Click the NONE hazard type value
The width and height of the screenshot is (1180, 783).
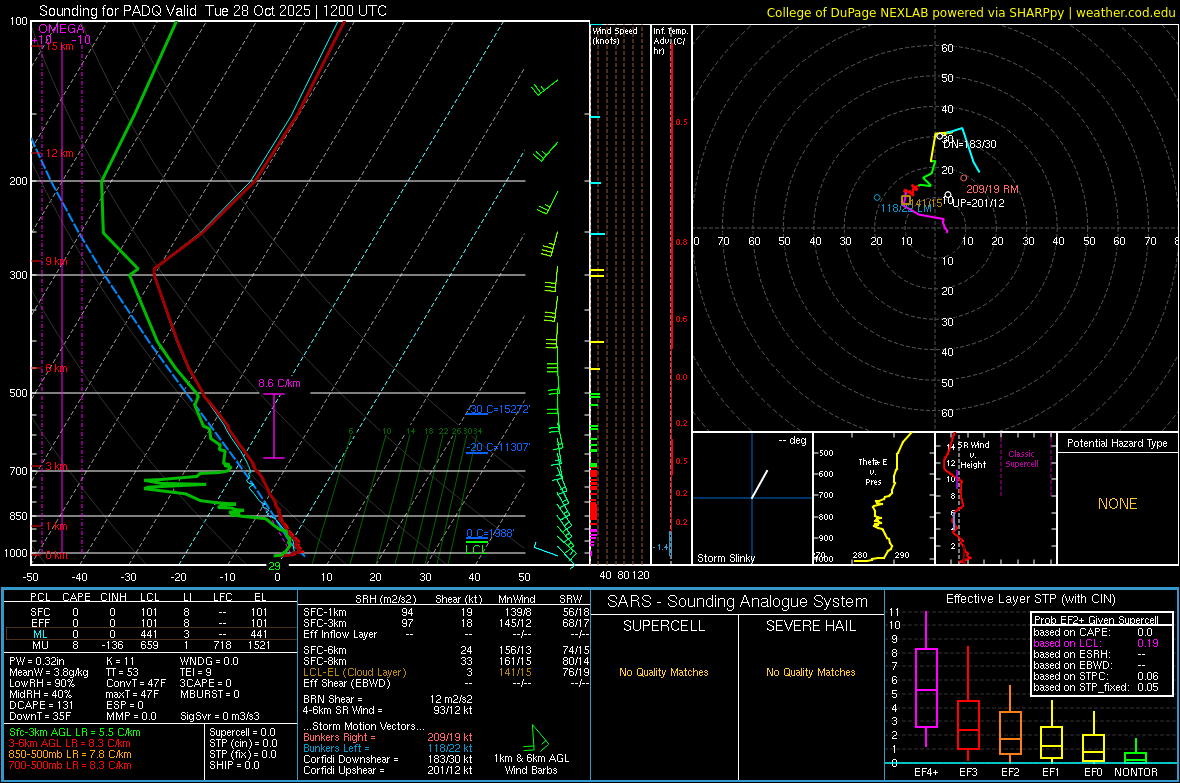tap(1117, 504)
